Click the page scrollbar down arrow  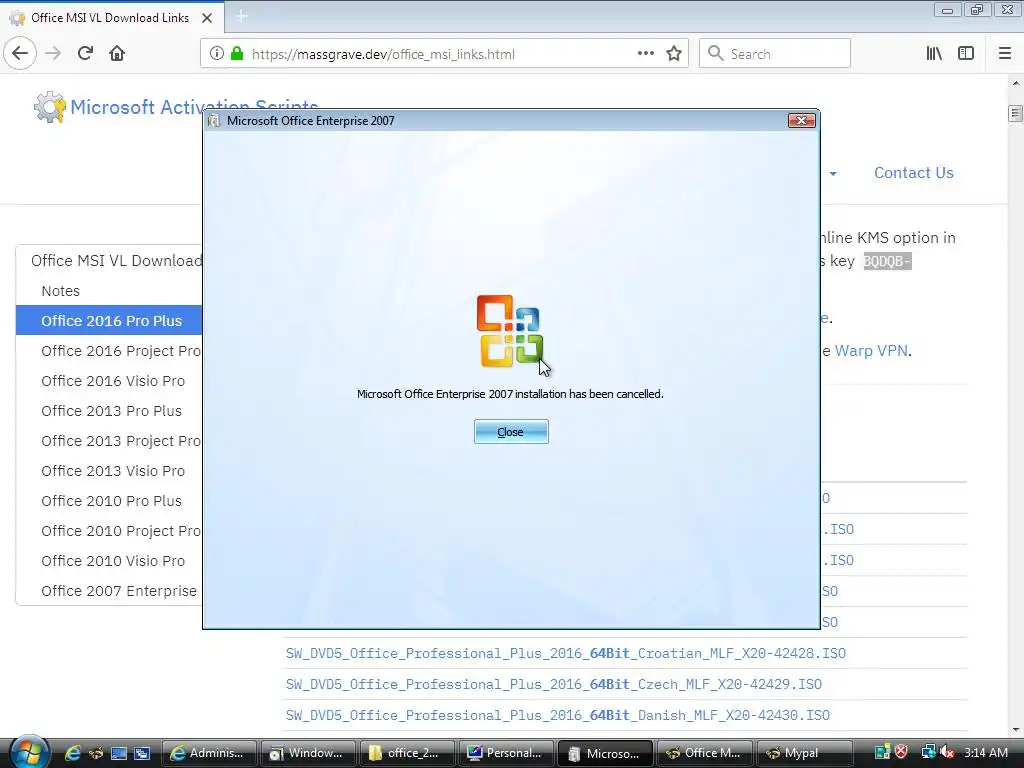1016,729
